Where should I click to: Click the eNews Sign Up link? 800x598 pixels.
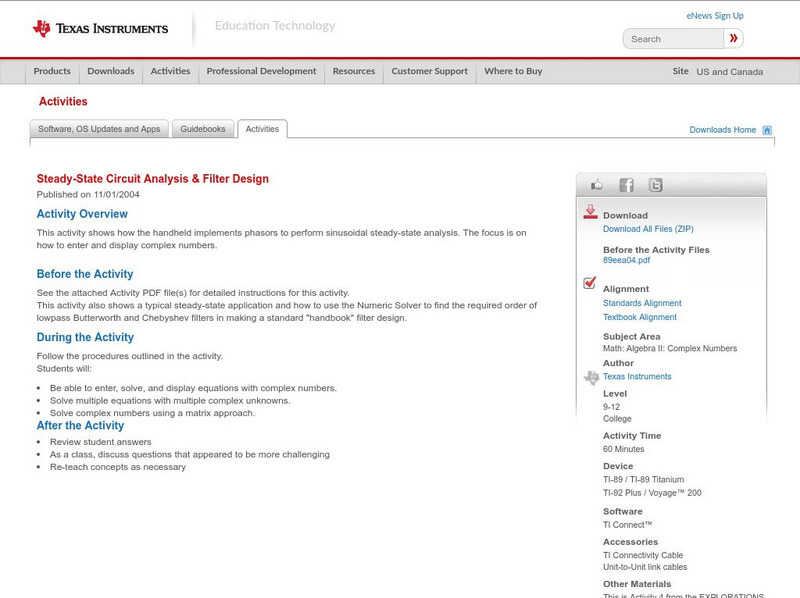pos(715,16)
